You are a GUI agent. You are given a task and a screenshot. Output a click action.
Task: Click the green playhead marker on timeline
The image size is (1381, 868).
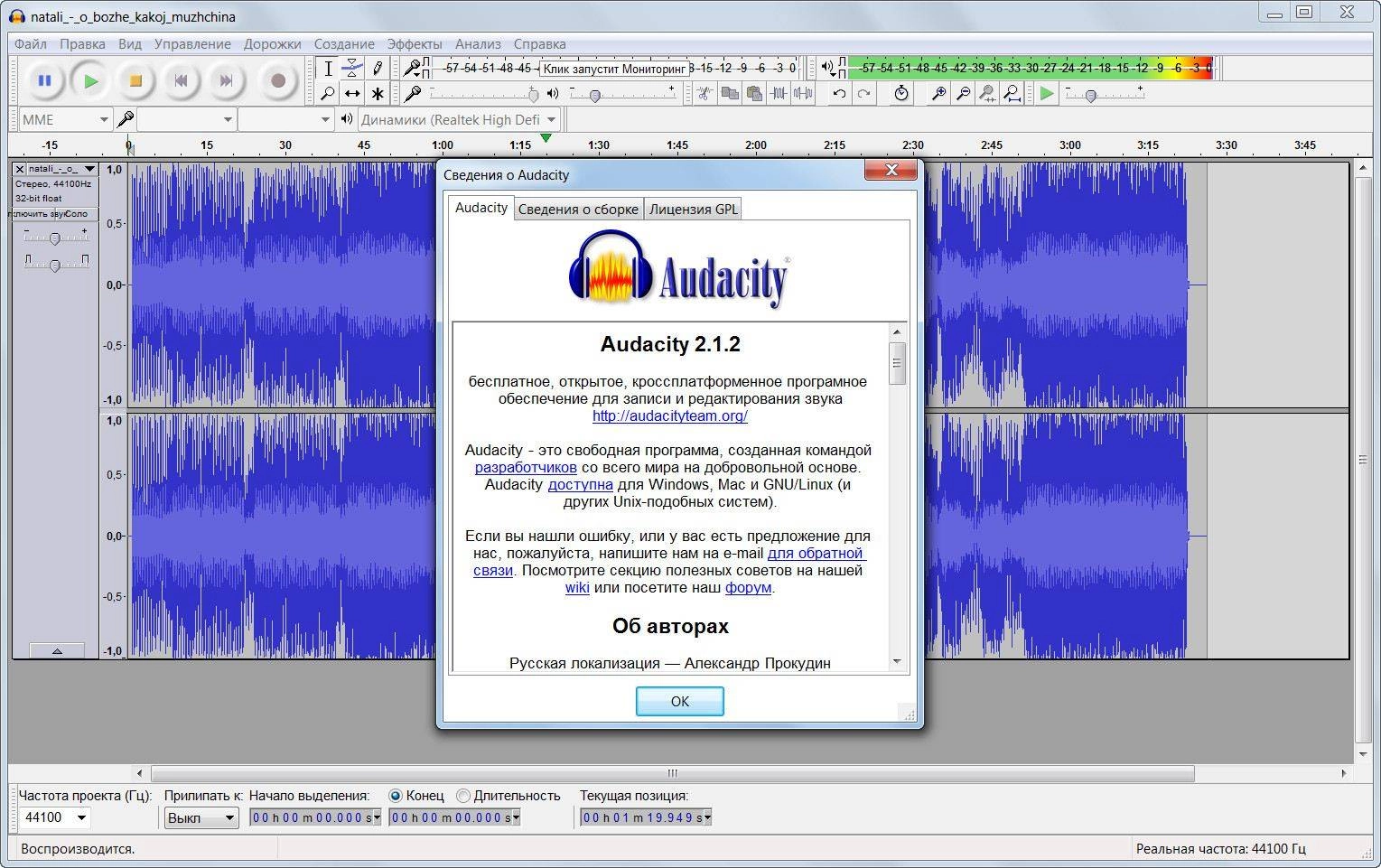coord(546,138)
